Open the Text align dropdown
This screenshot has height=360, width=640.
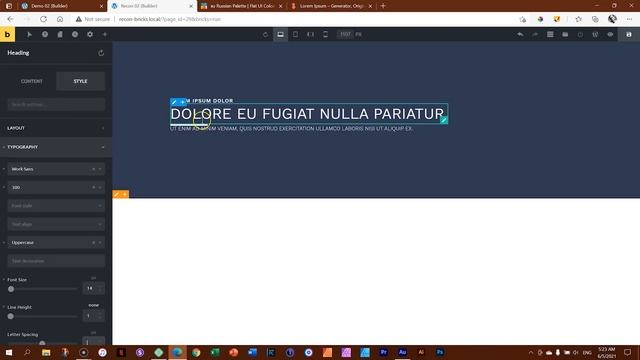(x=56, y=224)
